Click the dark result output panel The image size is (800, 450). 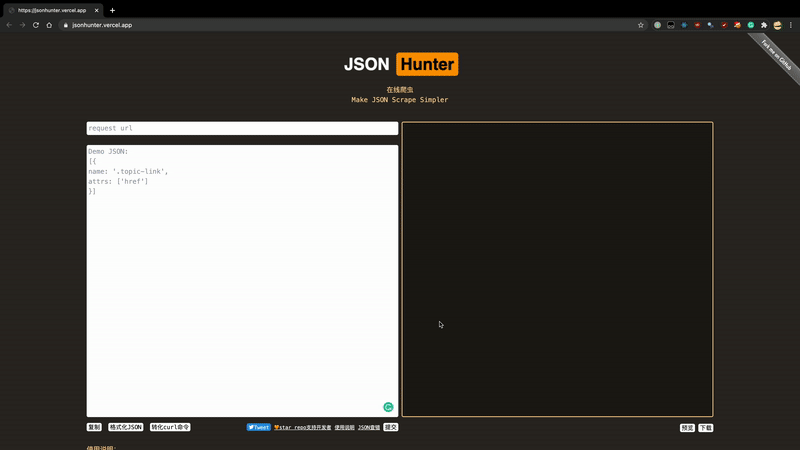tap(557, 269)
